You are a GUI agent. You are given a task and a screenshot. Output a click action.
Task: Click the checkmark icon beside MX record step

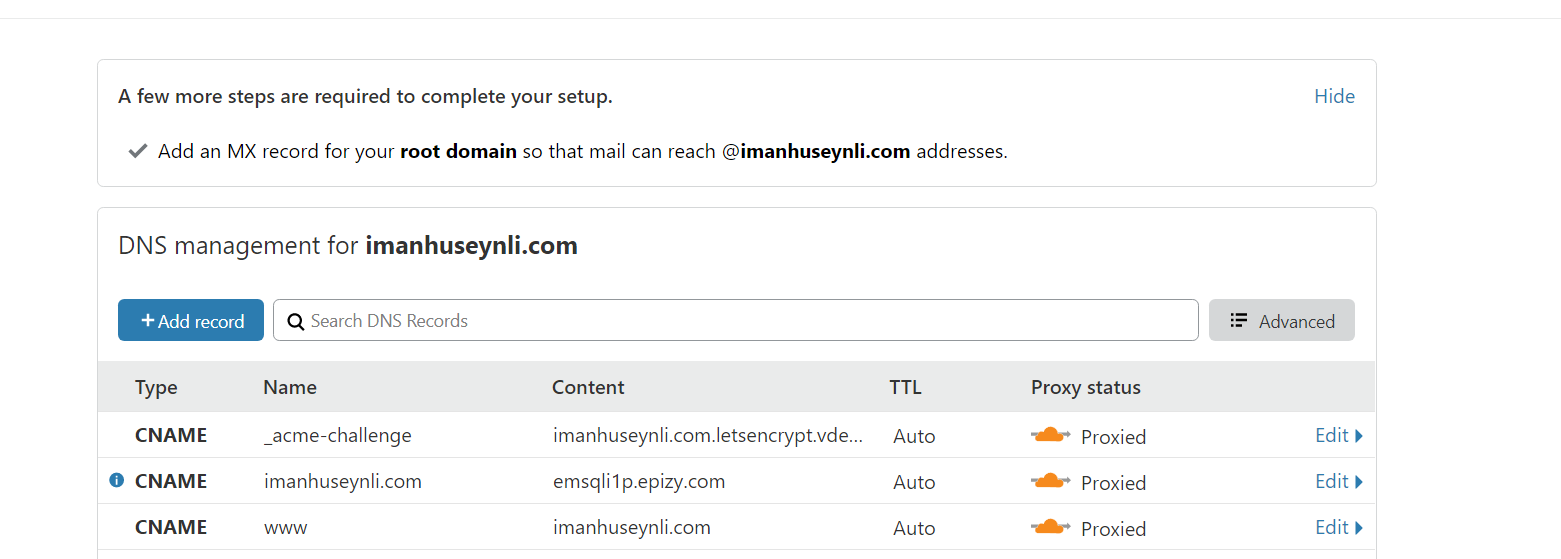138,152
